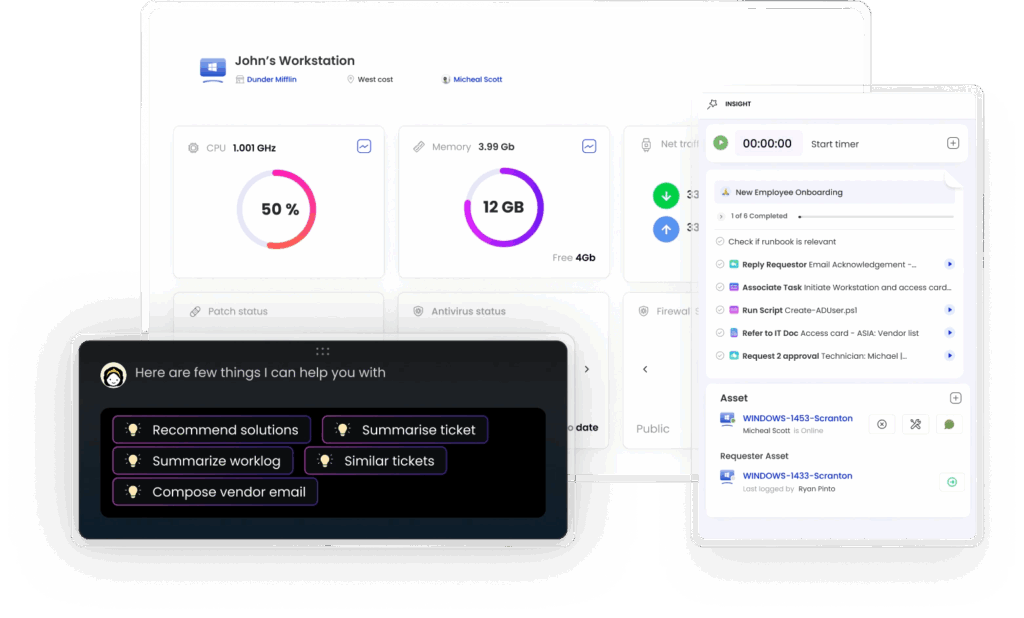The width and height of the screenshot is (1024, 618).
Task: Check the 'Check if runbook is relevant' step
Action: [720, 242]
